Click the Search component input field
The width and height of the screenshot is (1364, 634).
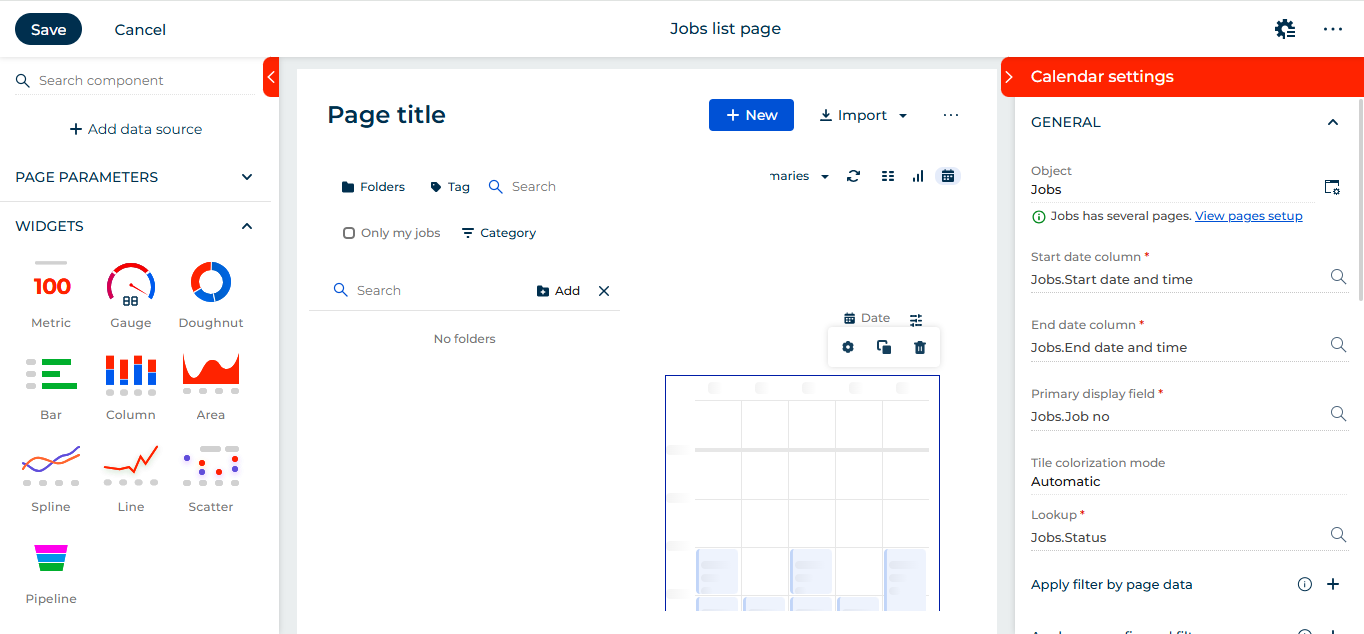140,81
